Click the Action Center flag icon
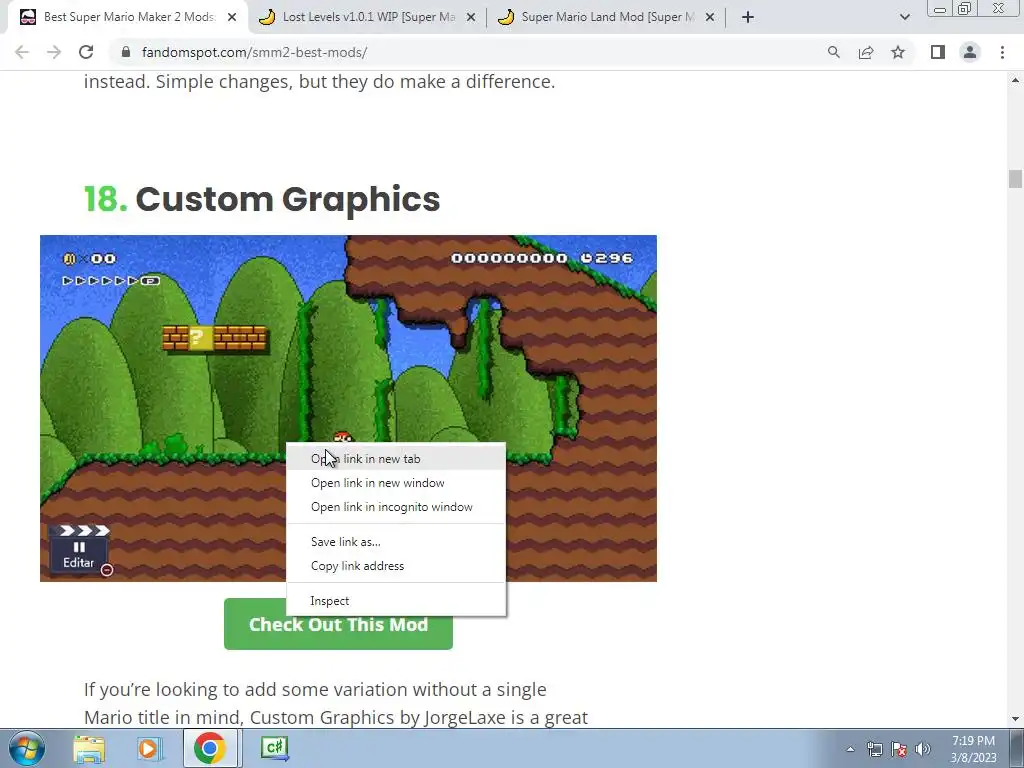 [899, 749]
